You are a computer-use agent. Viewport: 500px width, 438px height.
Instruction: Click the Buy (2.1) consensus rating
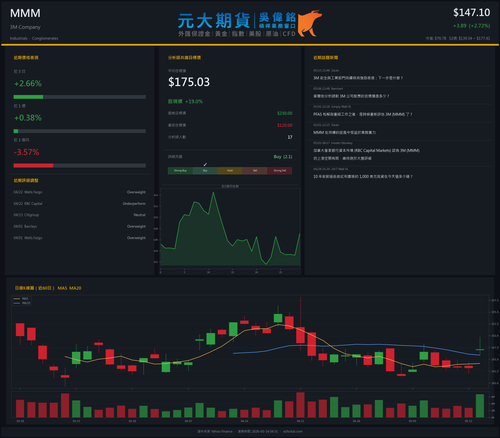coord(283,157)
